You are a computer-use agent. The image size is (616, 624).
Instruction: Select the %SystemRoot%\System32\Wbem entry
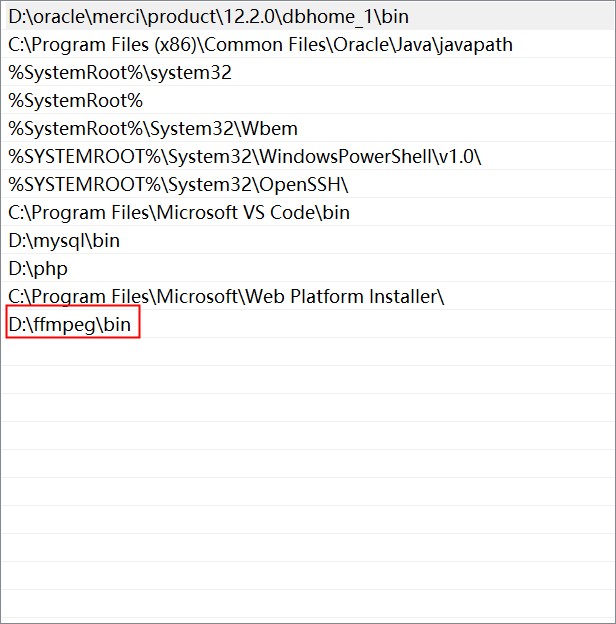(x=308, y=128)
